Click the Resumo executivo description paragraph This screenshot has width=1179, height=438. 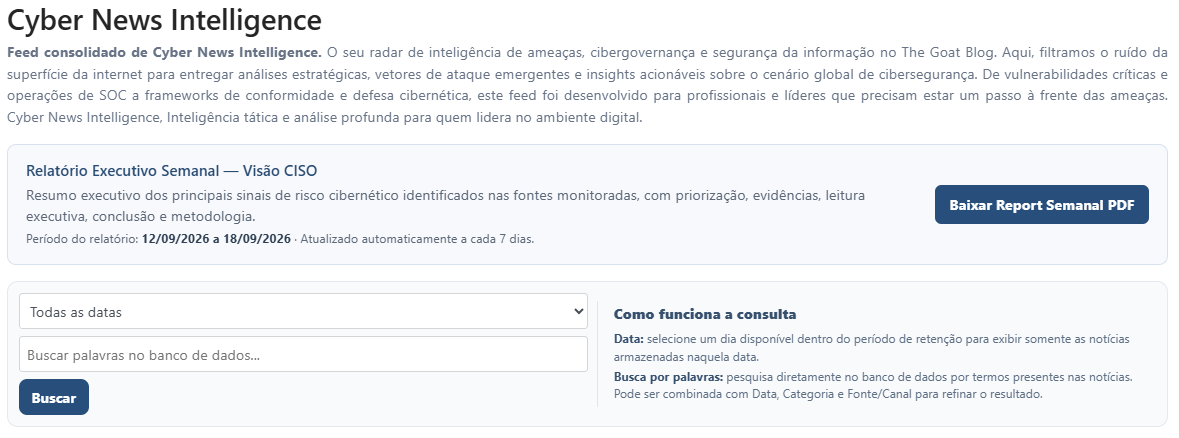[x=445, y=206]
